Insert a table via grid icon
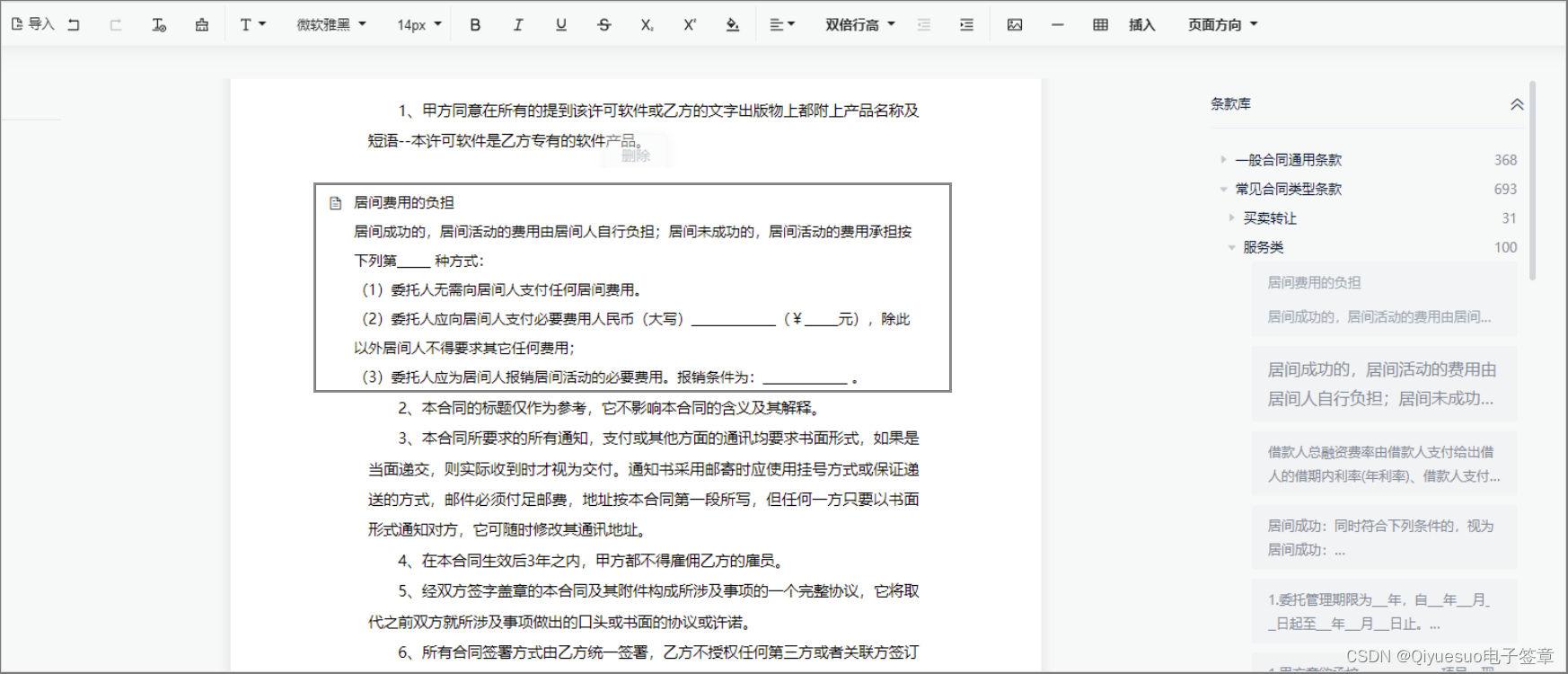This screenshot has width=1568, height=674. click(x=1101, y=25)
